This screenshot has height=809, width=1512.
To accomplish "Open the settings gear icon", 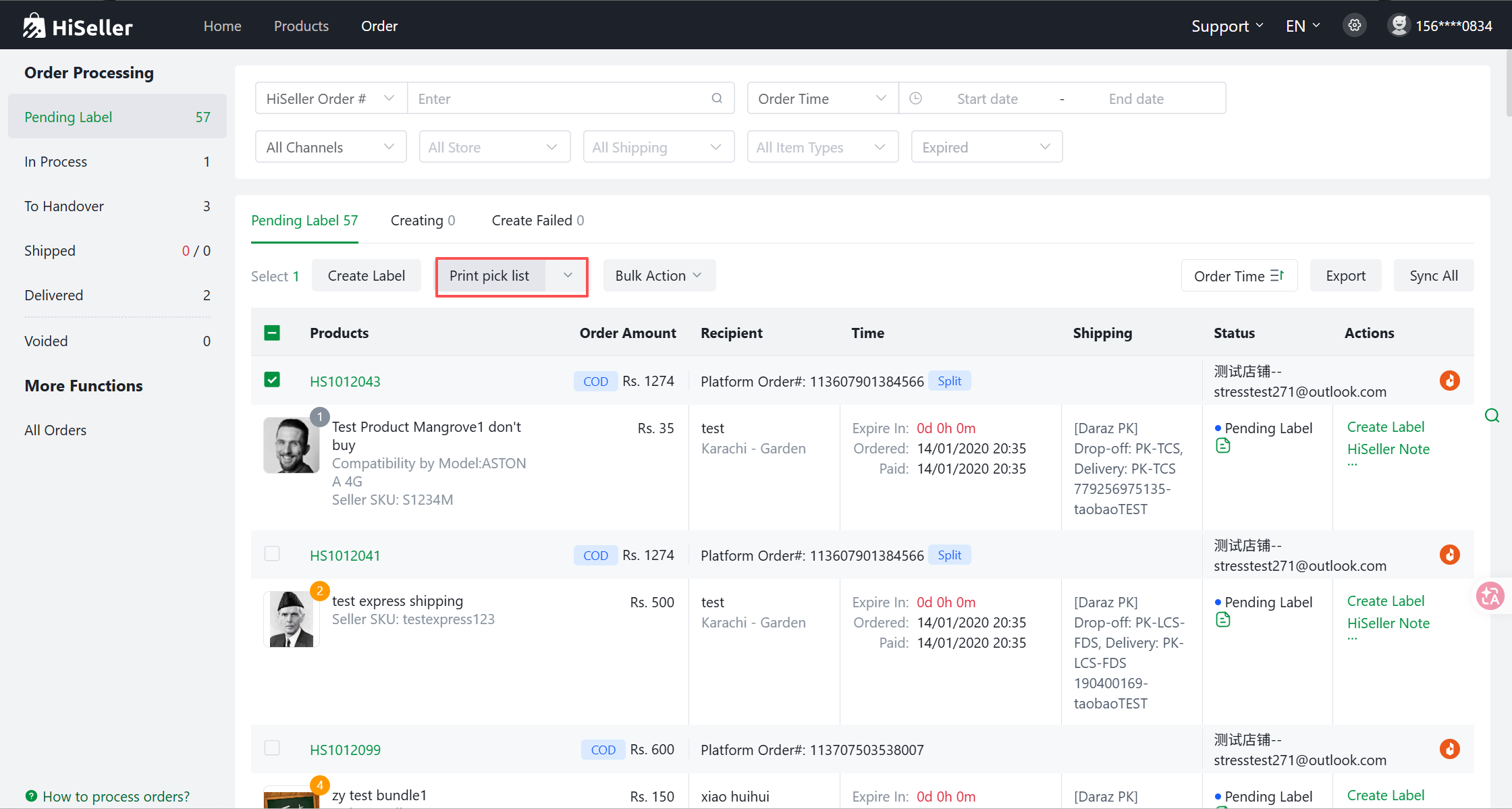I will tap(1354, 26).
